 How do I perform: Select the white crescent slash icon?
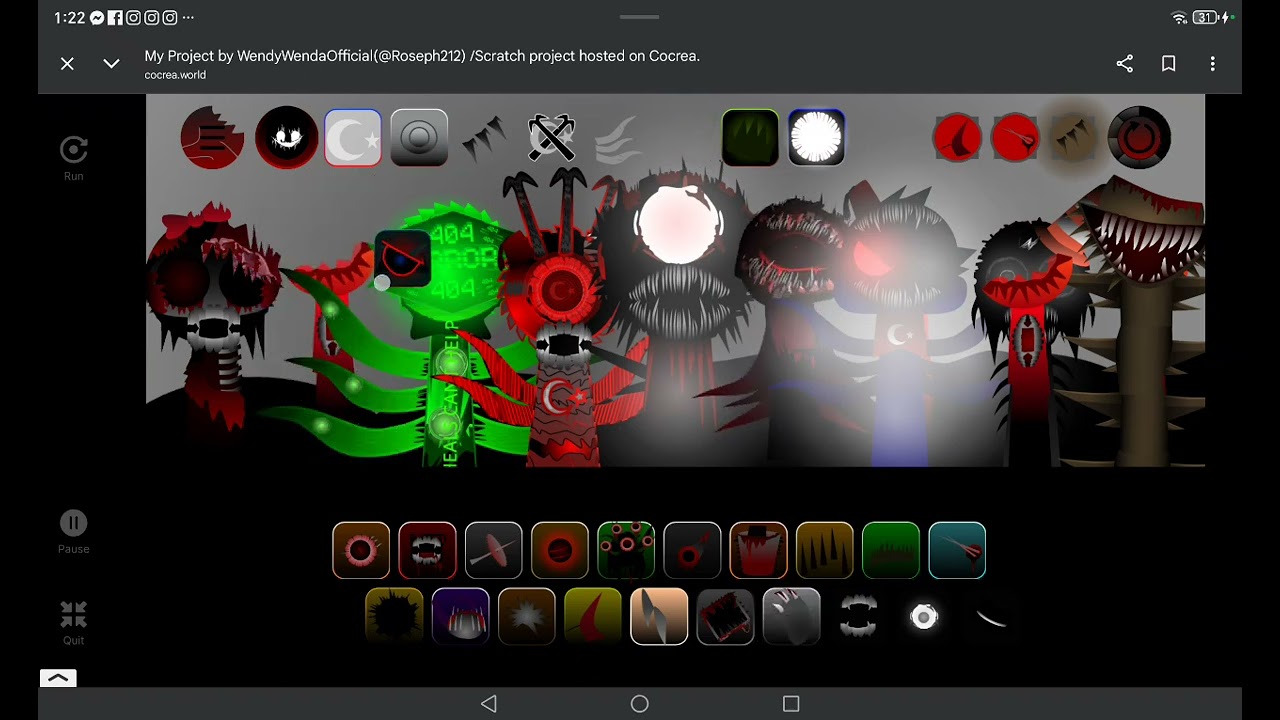[x=990, y=618]
